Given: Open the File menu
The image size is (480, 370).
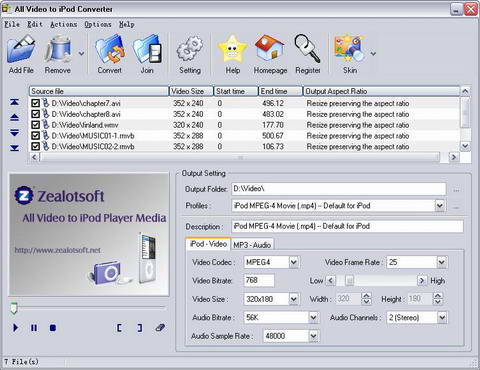Looking at the screenshot, I should tap(12, 24).
